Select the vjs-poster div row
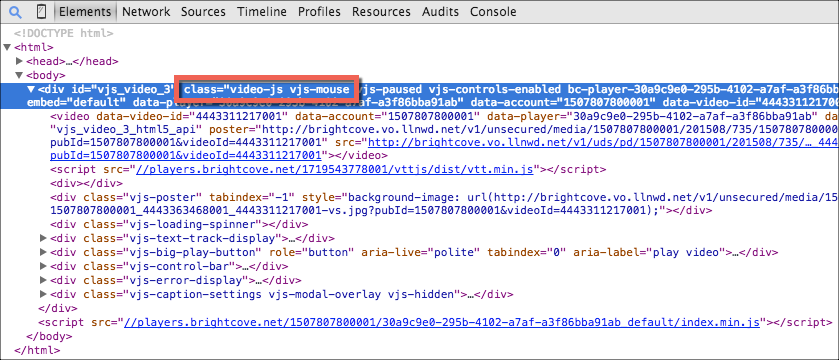Viewport: 839px width, 360px height. [444, 203]
